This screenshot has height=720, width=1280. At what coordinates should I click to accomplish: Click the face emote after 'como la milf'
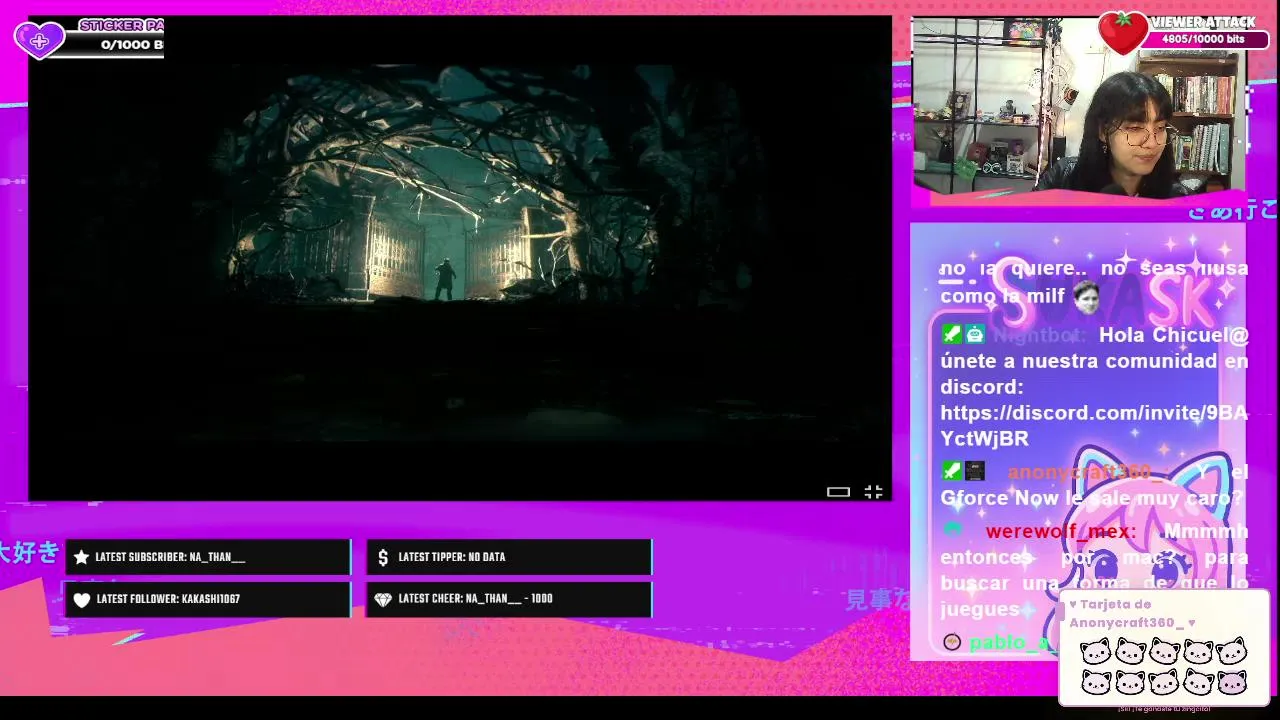pyautogui.click(x=1086, y=295)
